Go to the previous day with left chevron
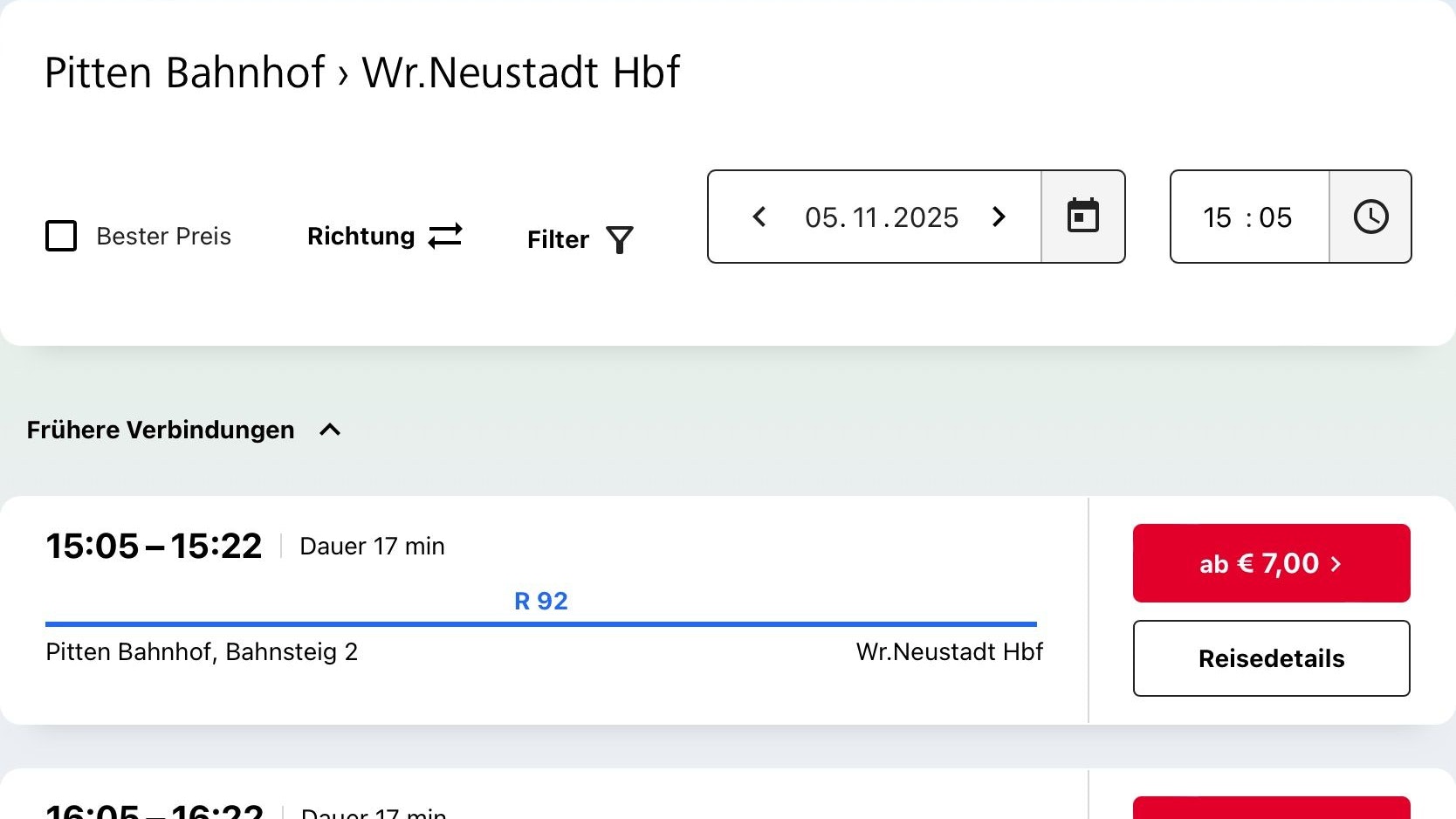This screenshot has width=1456, height=819. point(759,217)
